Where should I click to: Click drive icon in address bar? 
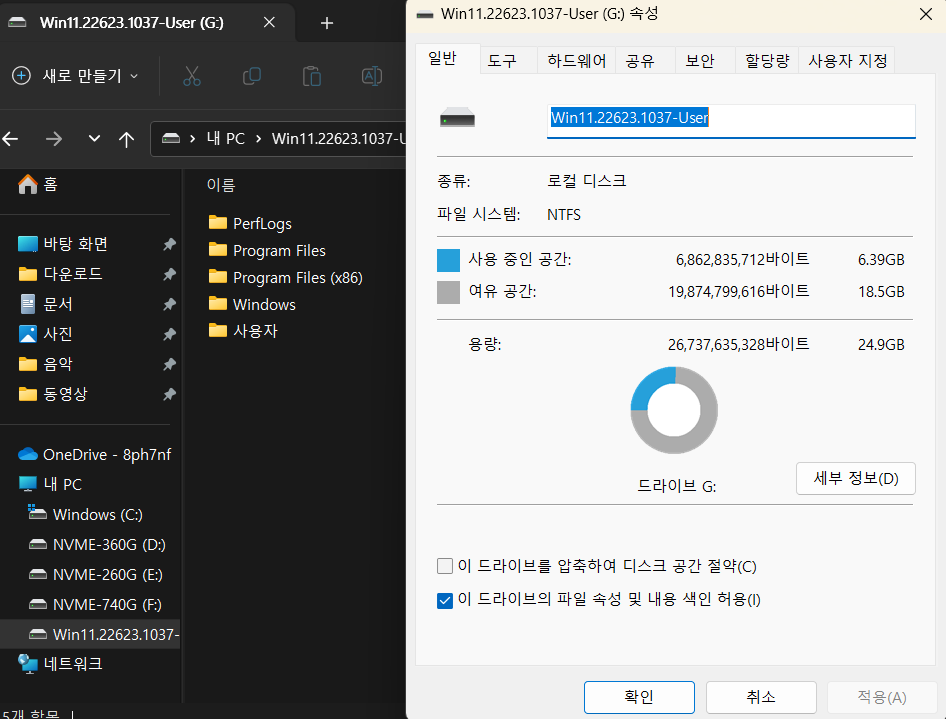[171, 139]
